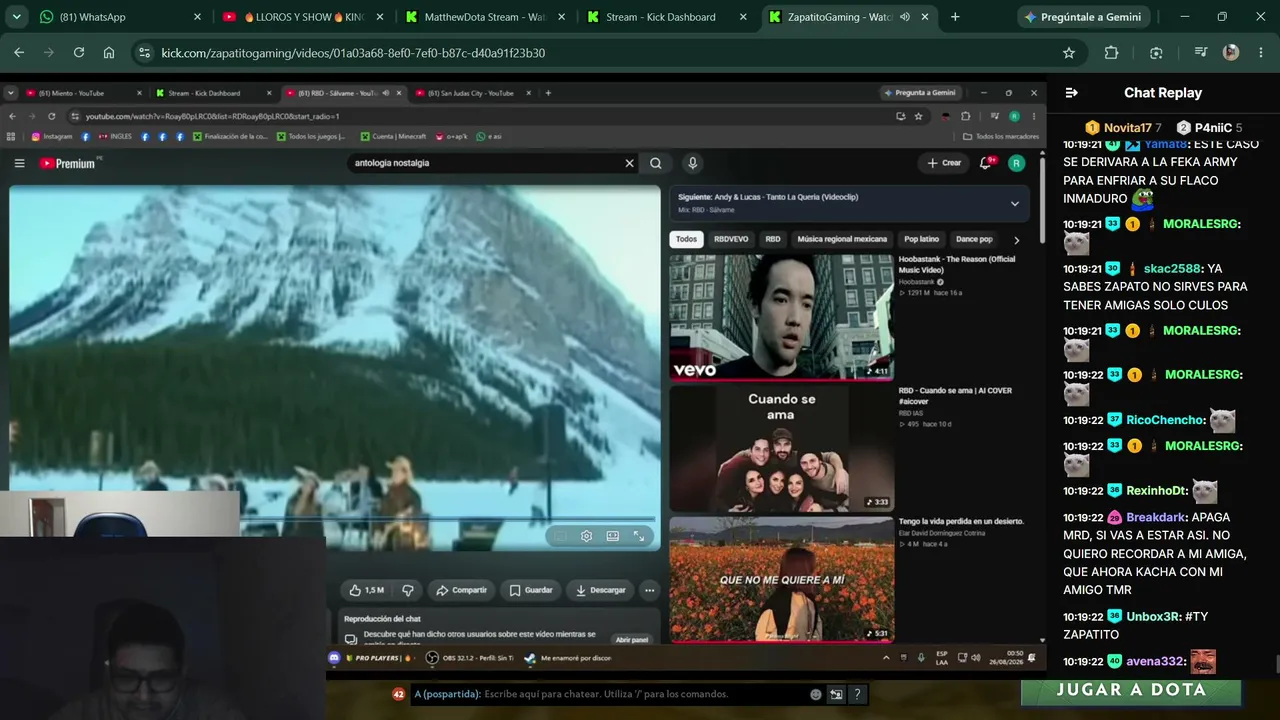The image size is (1280, 720).
Task: Open the Todos los marcadores folder
Action: [1001, 136]
